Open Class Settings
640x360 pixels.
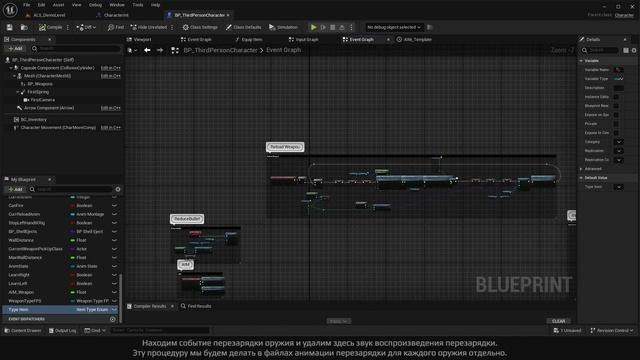[200, 27]
